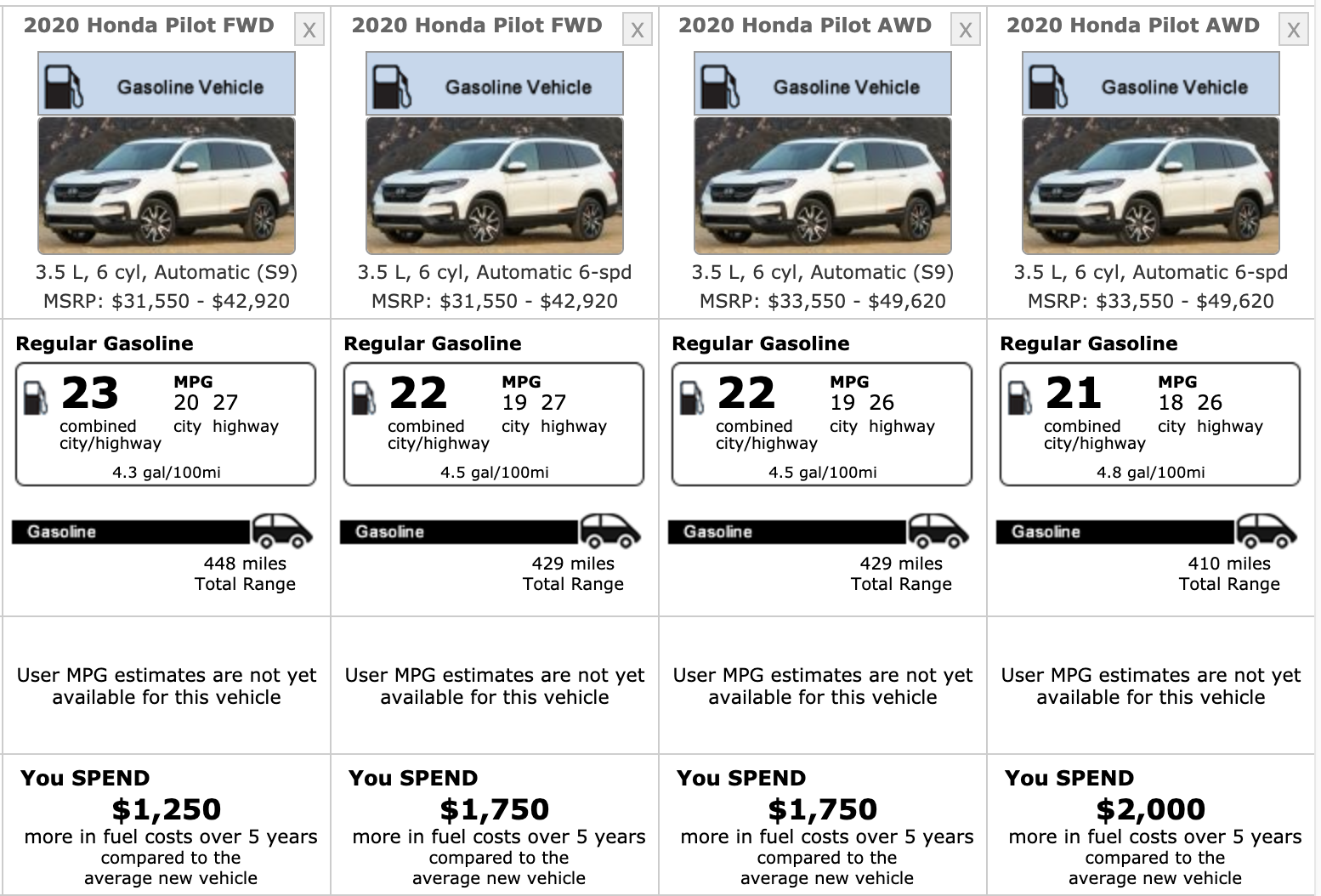Click the pump icon beside 21 combined MPG

click(x=1020, y=397)
